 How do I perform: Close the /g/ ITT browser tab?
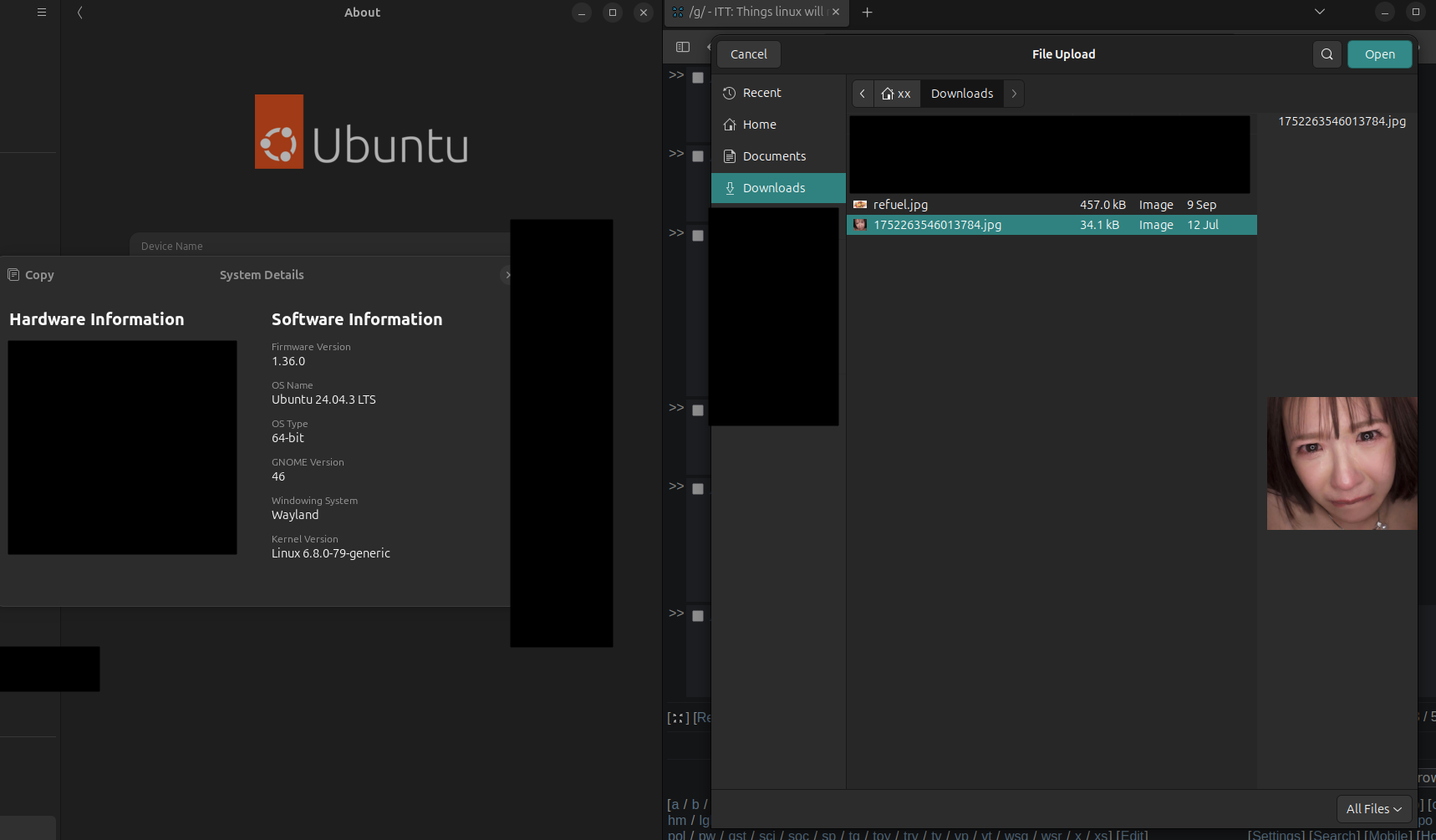(x=836, y=13)
